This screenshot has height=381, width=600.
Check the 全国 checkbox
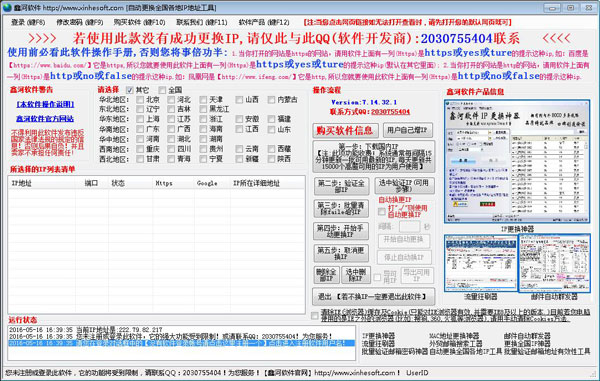pos(162,90)
